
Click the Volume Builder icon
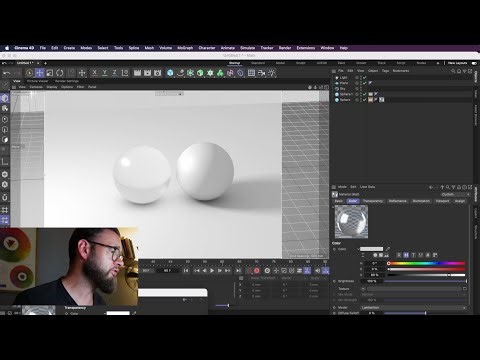[x=220, y=73]
